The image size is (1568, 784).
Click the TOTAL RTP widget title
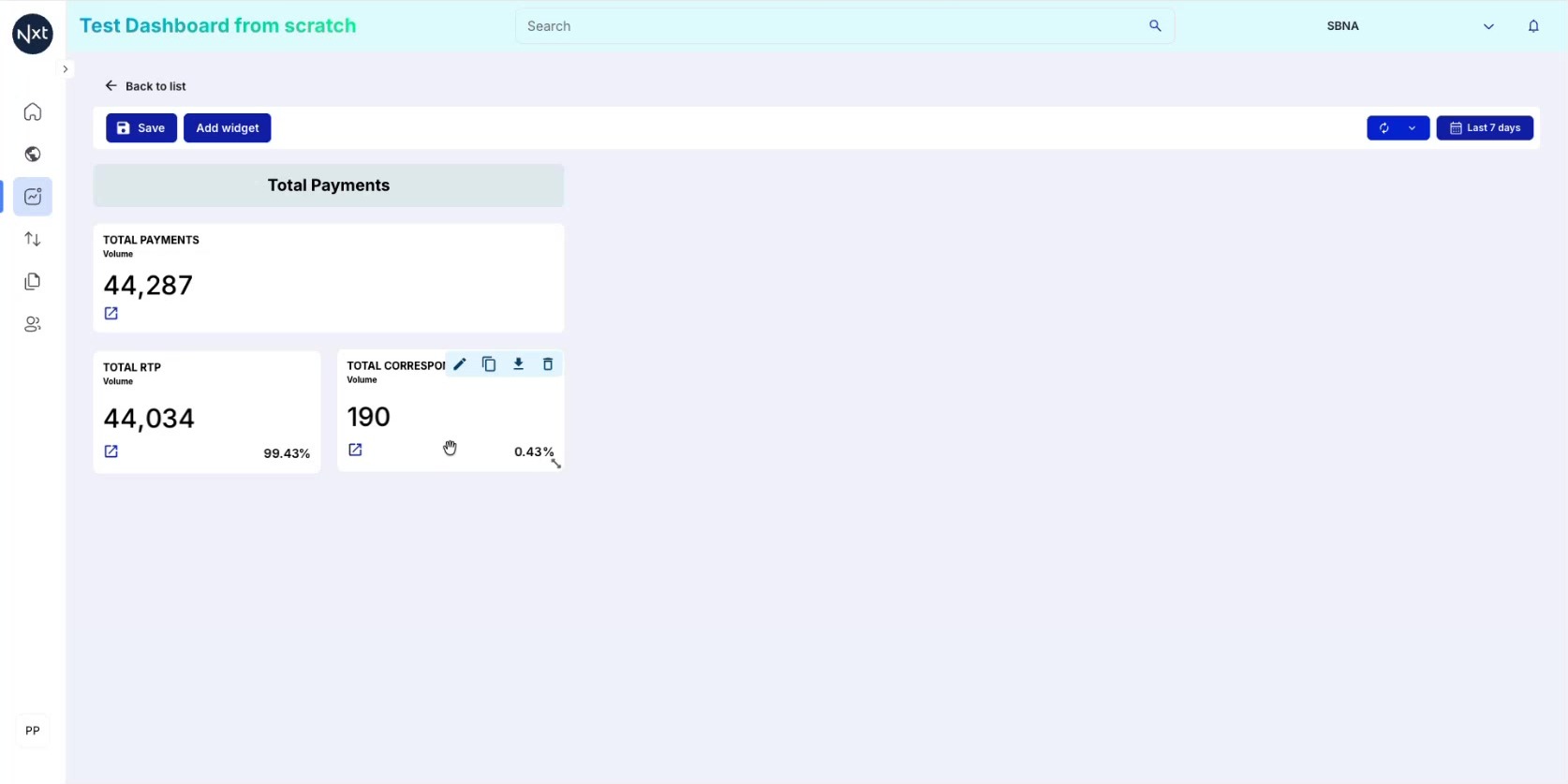click(x=132, y=367)
